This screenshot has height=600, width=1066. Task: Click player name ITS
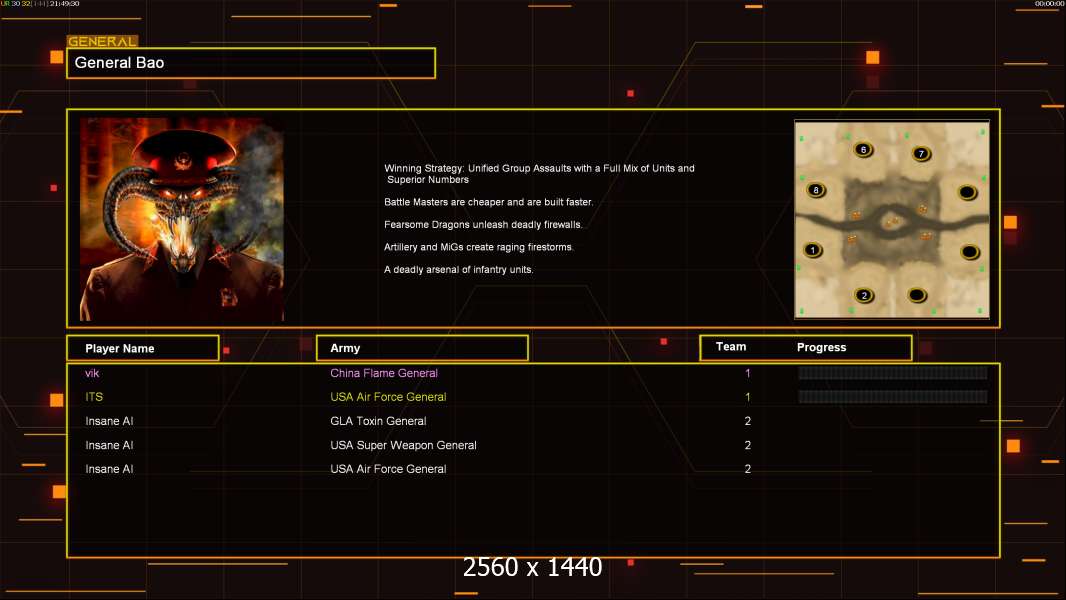[x=94, y=397]
